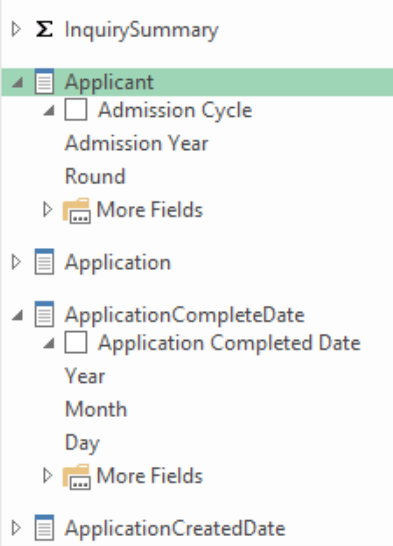Screen dimensions: 393x546
Task: Select the Day field
Action: tap(82, 443)
